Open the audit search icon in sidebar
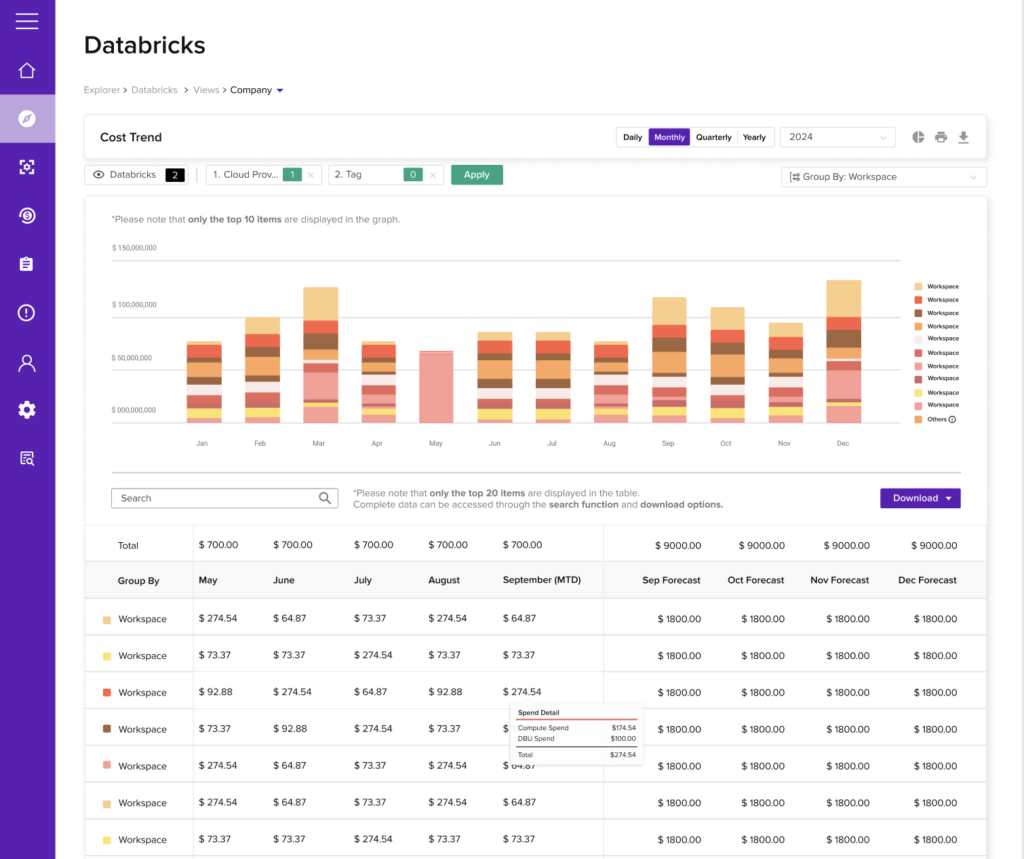 27,459
